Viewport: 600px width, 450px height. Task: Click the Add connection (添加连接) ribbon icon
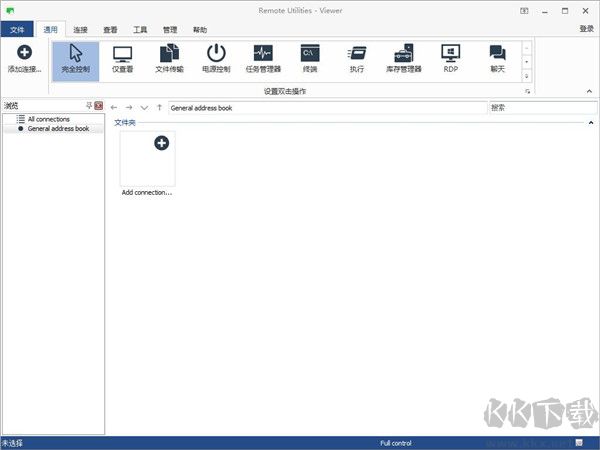tap(24, 58)
